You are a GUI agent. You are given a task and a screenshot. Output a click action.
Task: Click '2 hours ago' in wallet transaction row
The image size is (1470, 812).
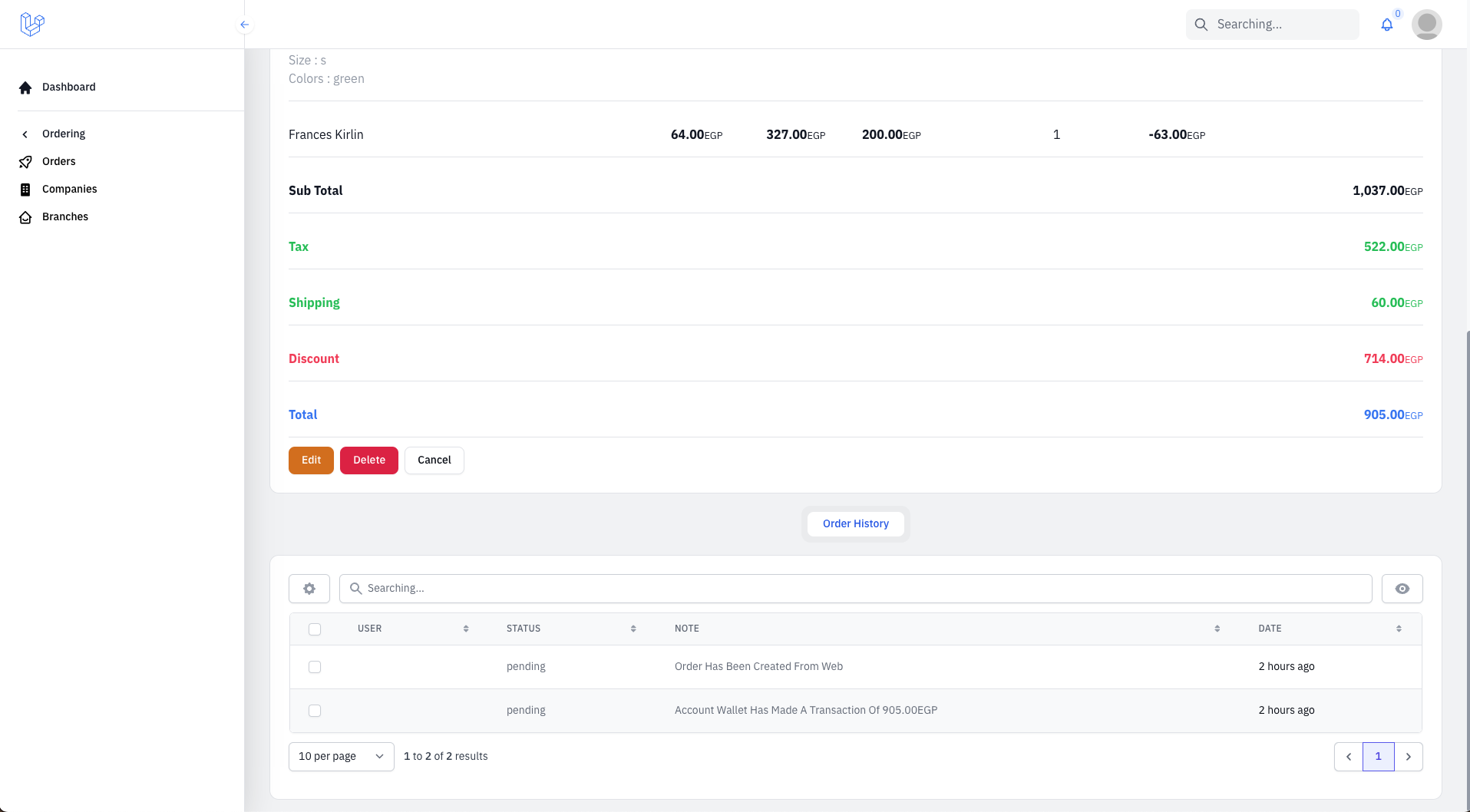point(1287,711)
